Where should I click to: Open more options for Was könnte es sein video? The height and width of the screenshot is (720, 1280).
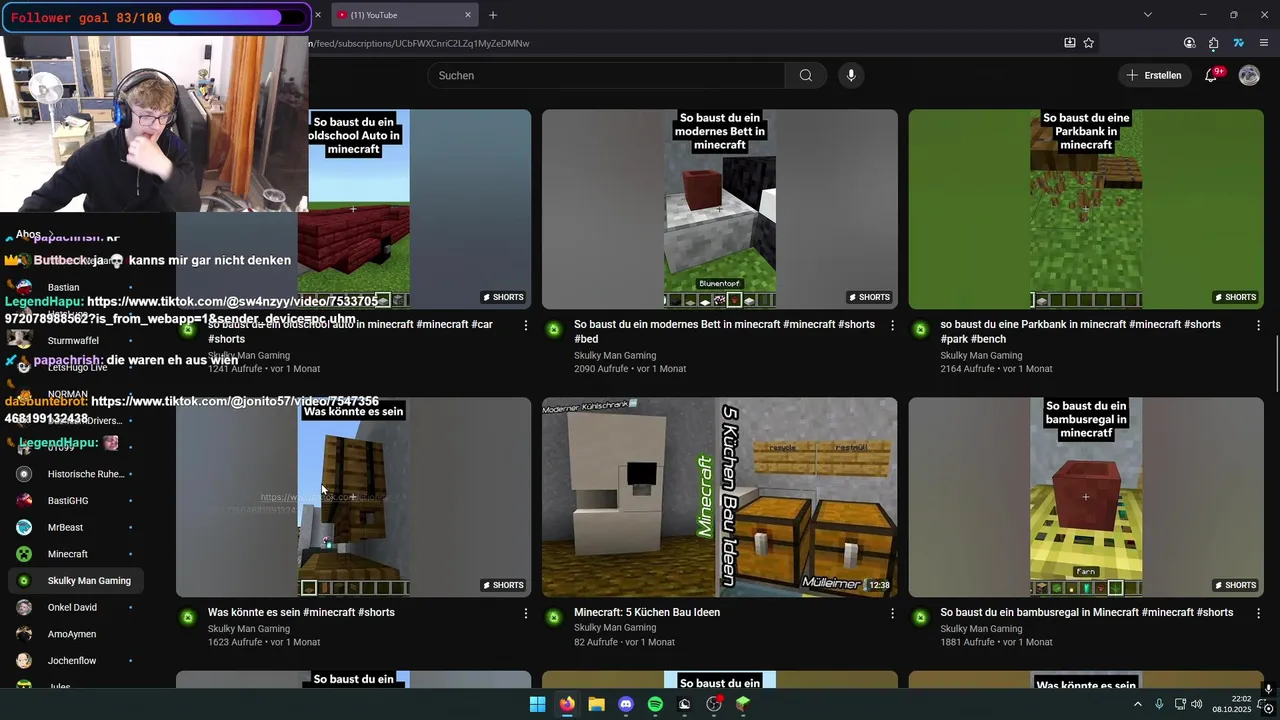526,613
